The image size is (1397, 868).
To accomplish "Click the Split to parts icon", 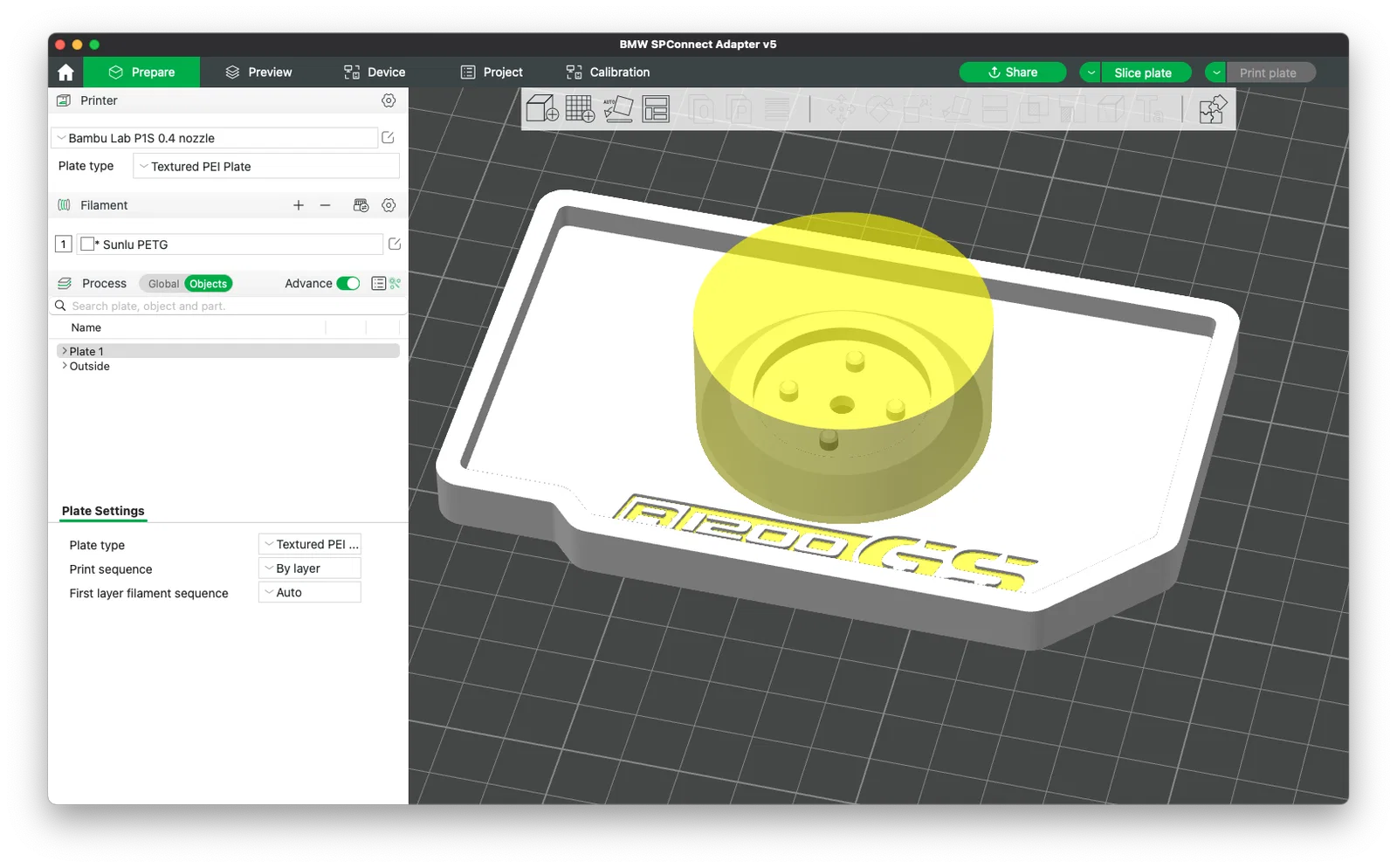I will point(739,109).
